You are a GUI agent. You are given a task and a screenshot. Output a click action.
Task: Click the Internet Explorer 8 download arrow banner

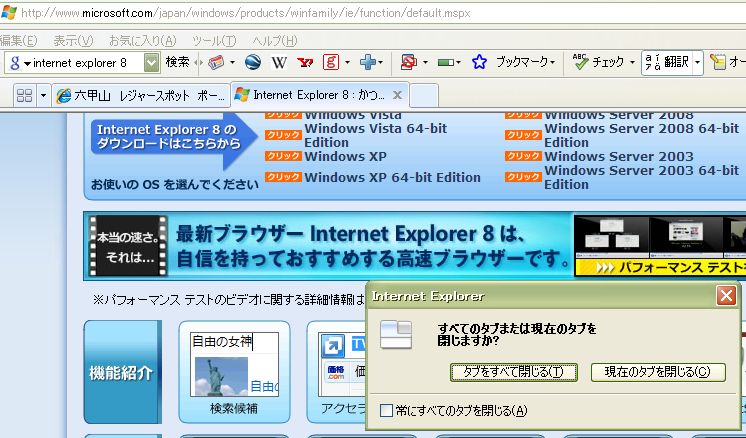click(174, 138)
